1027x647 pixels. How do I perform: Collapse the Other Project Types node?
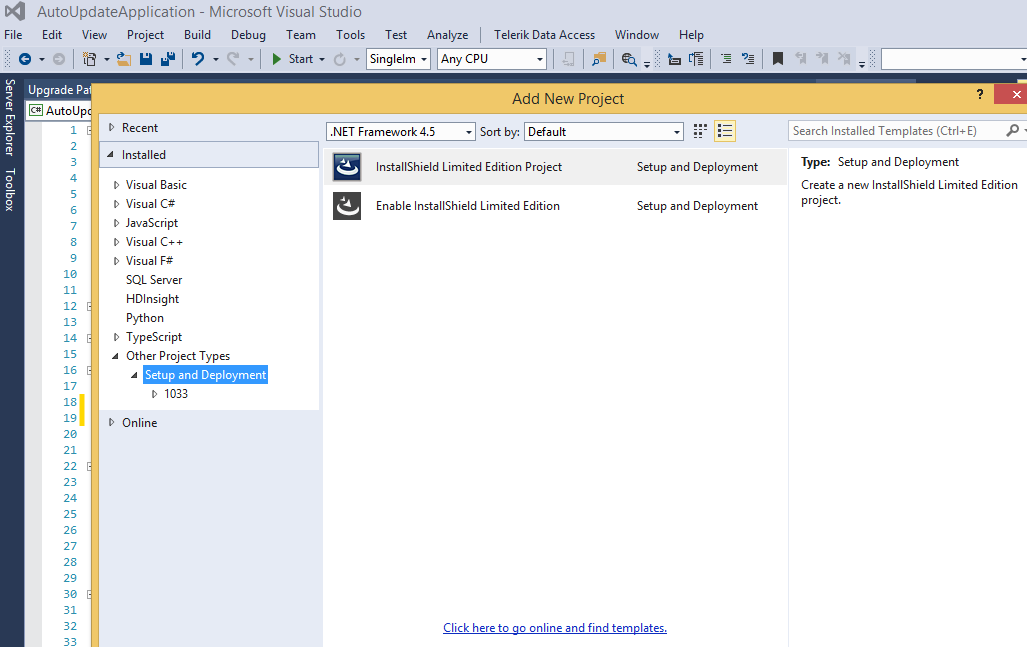click(115, 356)
